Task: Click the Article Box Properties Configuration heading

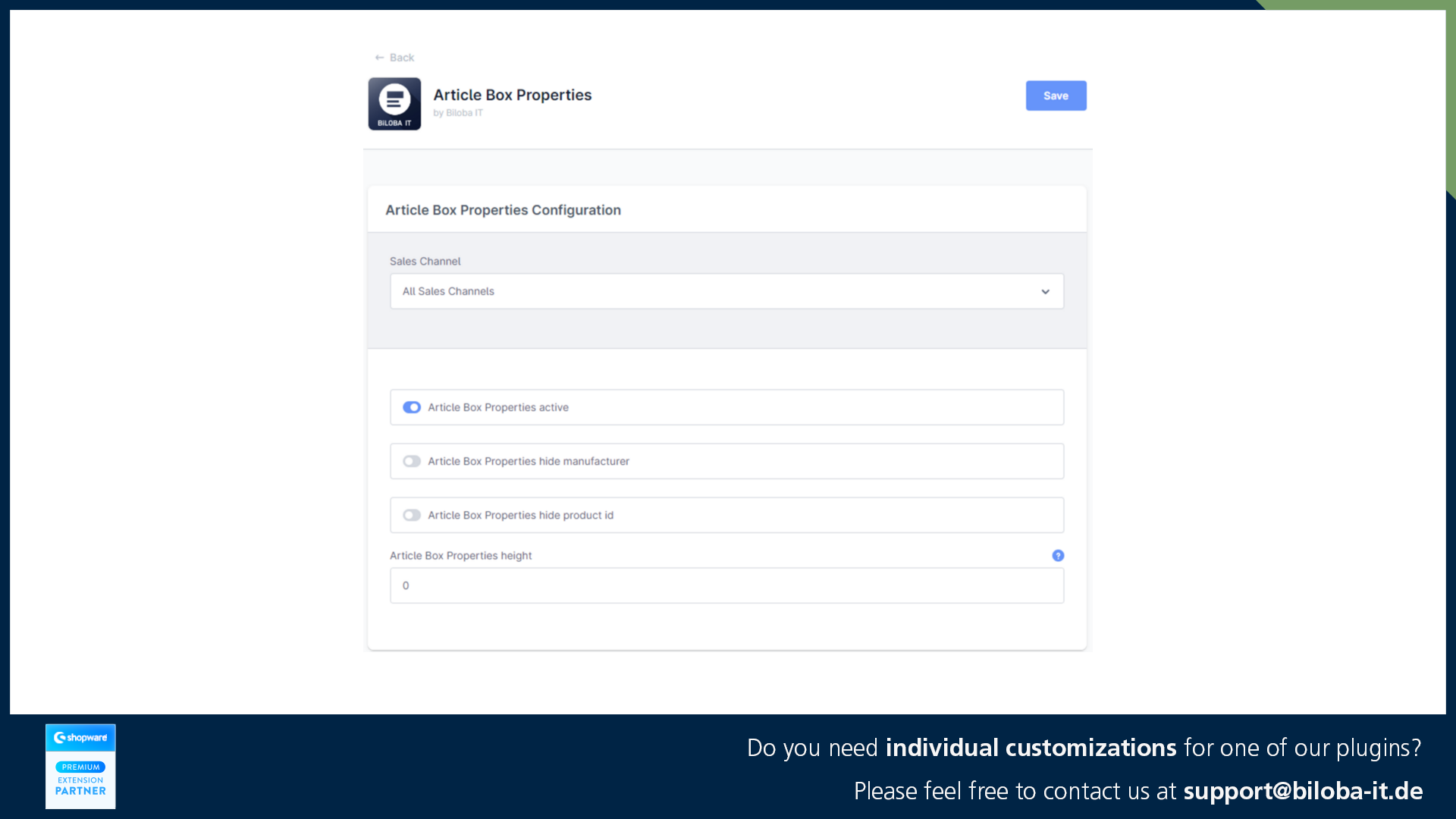Action: 503,210
